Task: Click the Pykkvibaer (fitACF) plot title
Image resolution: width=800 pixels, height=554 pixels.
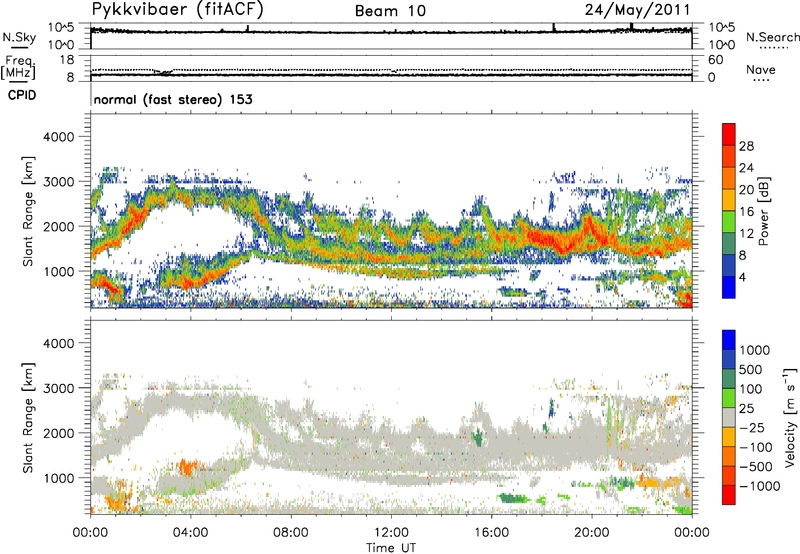Action: pos(177,10)
